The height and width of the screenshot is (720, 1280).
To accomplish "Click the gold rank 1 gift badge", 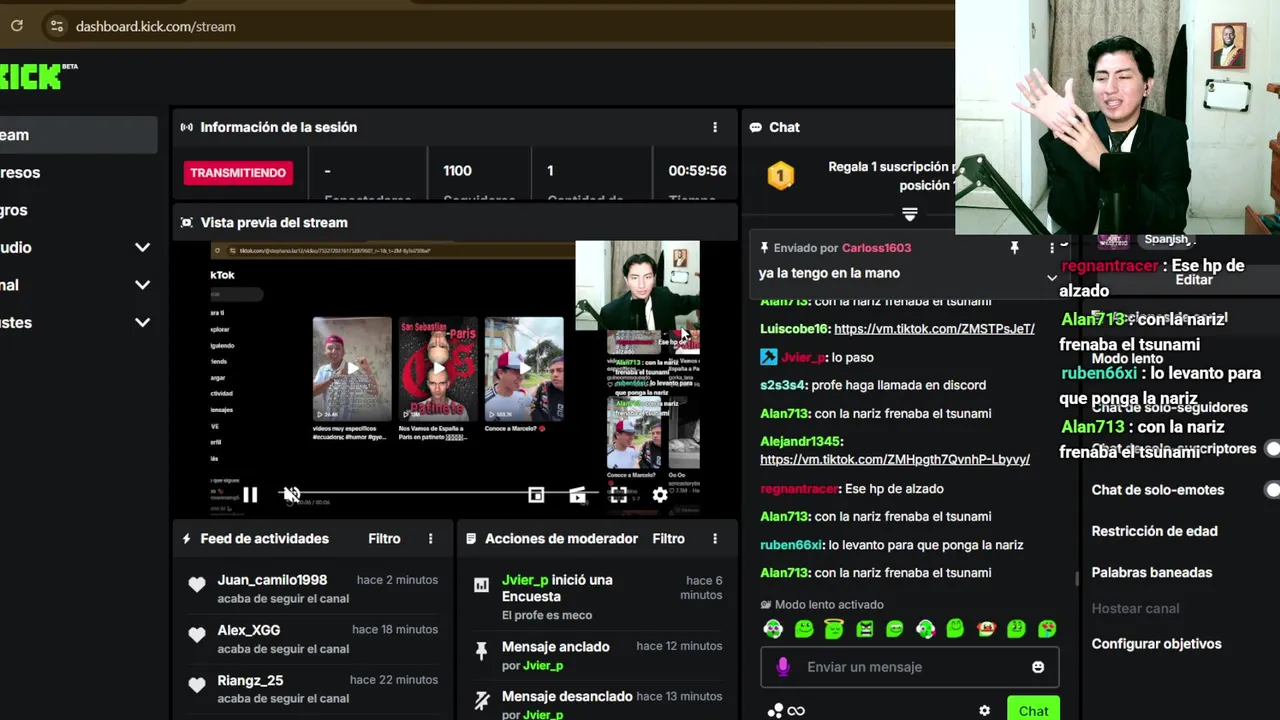I will tap(780, 176).
